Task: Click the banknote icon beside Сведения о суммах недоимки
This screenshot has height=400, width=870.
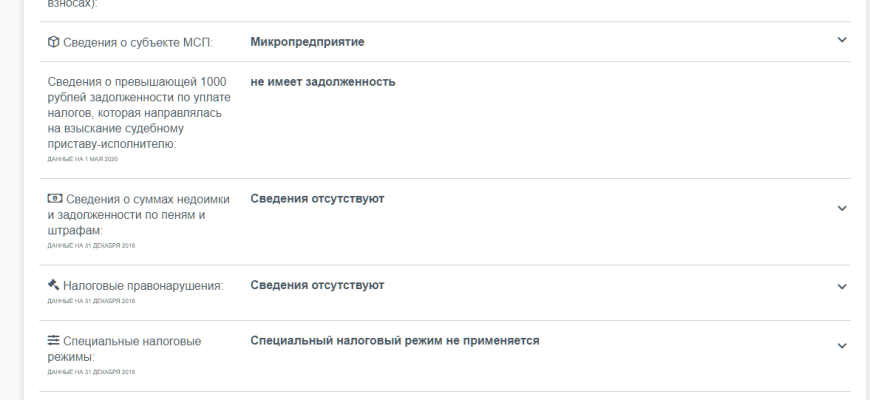Action: 55,199
